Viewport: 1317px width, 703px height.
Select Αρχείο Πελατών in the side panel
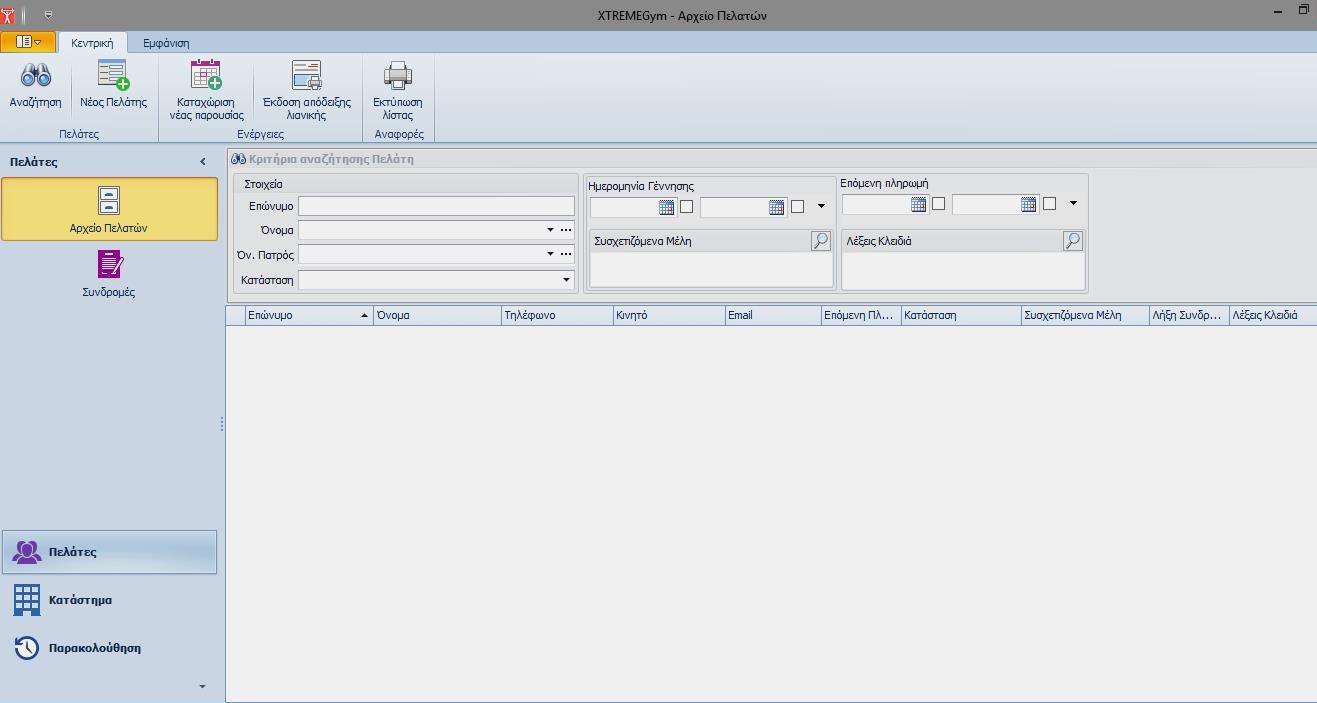109,209
